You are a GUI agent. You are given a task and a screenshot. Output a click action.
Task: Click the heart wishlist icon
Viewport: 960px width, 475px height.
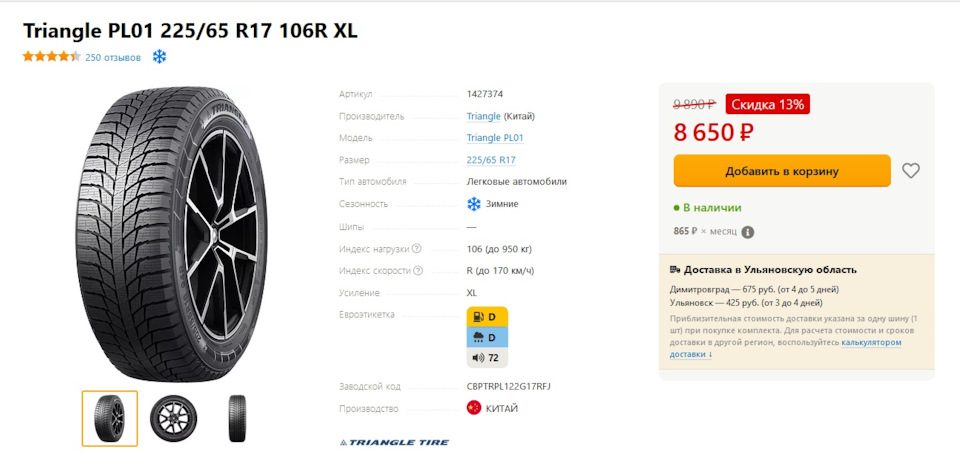(910, 171)
